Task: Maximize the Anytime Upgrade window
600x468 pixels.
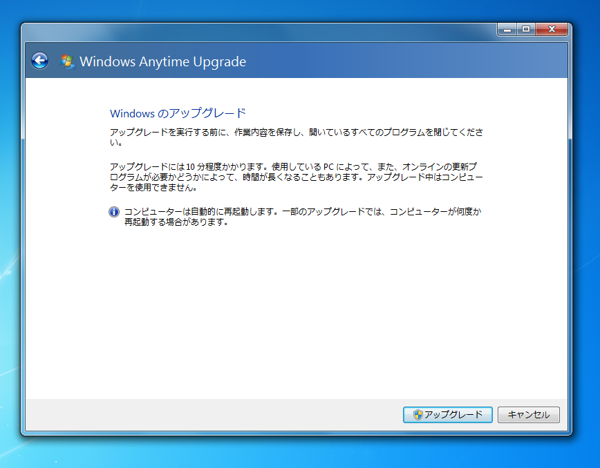Action: click(x=526, y=29)
